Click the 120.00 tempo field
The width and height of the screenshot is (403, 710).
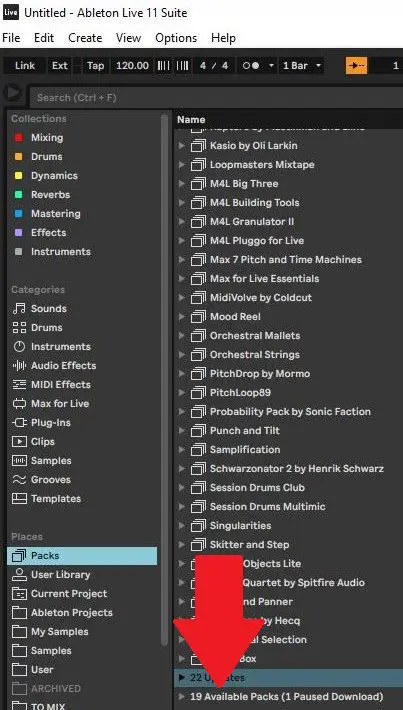pyautogui.click(x=132, y=66)
